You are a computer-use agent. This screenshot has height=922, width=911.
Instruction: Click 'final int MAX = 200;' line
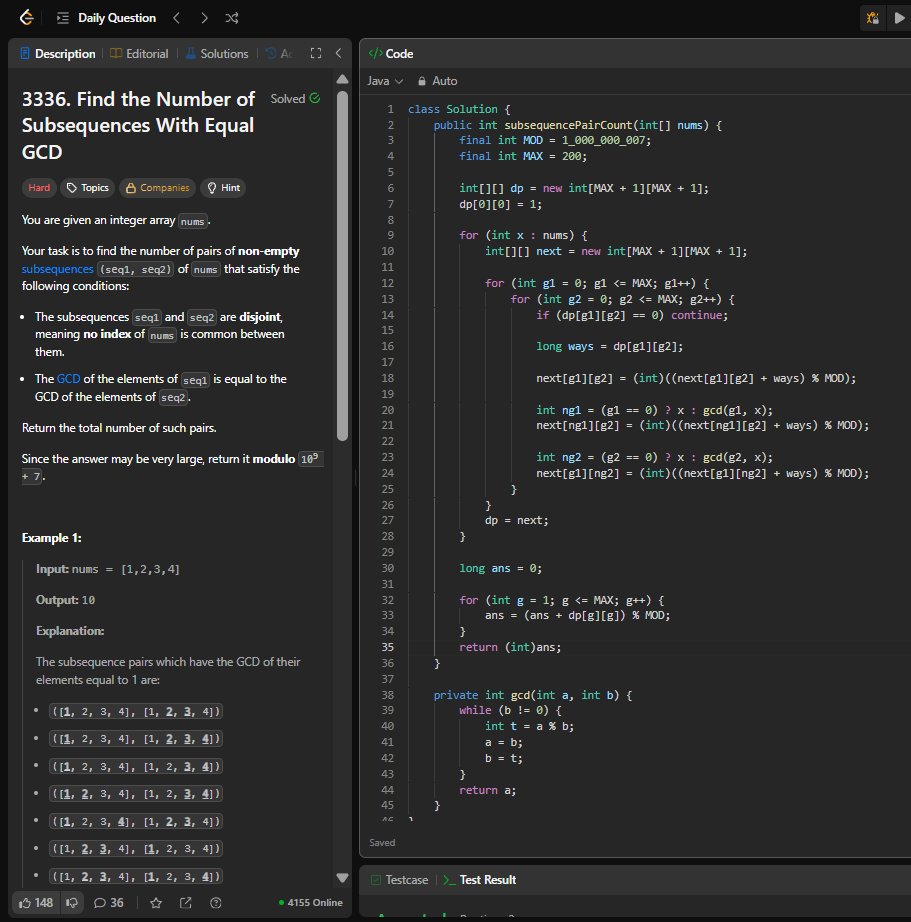pyautogui.click(x=523, y=156)
